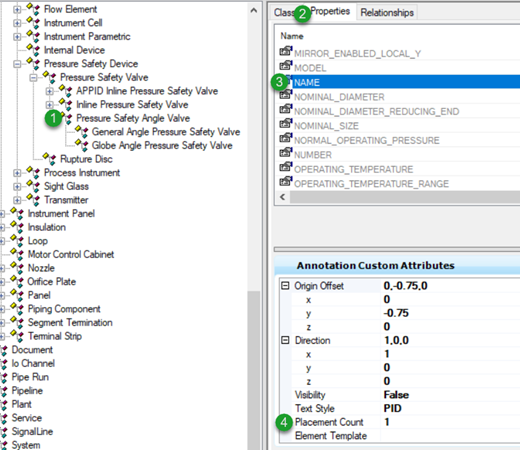Image resolution: width=520 pixels, height=450 pixels.
Task: Collapse the Pressure Safety Device node
Action: (17, 64)
